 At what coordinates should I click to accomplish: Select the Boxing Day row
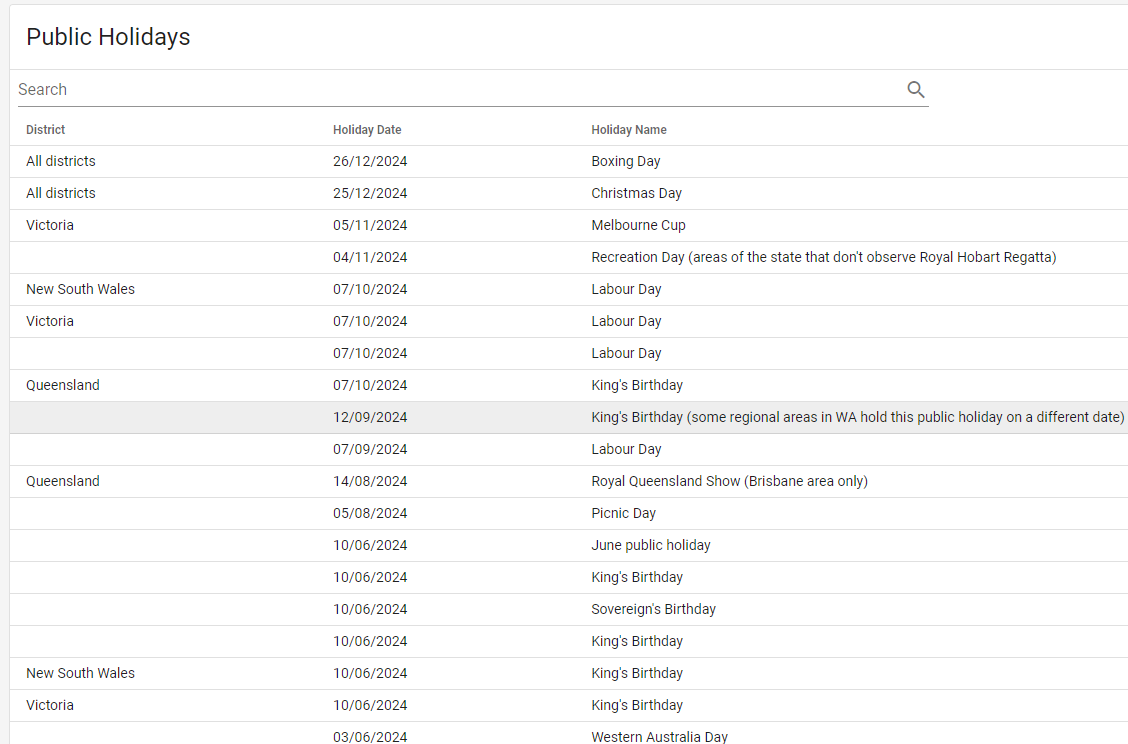coord(626,162)
